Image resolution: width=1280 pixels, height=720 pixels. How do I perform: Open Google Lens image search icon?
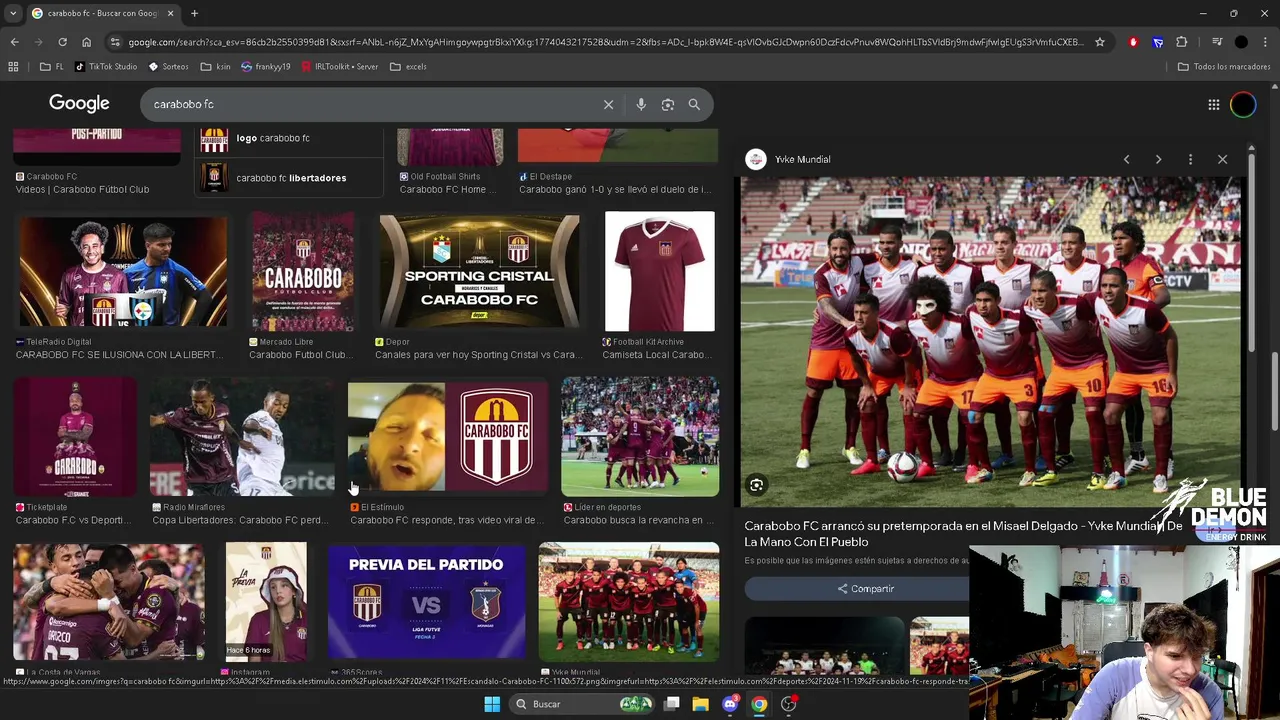point(668,104)
